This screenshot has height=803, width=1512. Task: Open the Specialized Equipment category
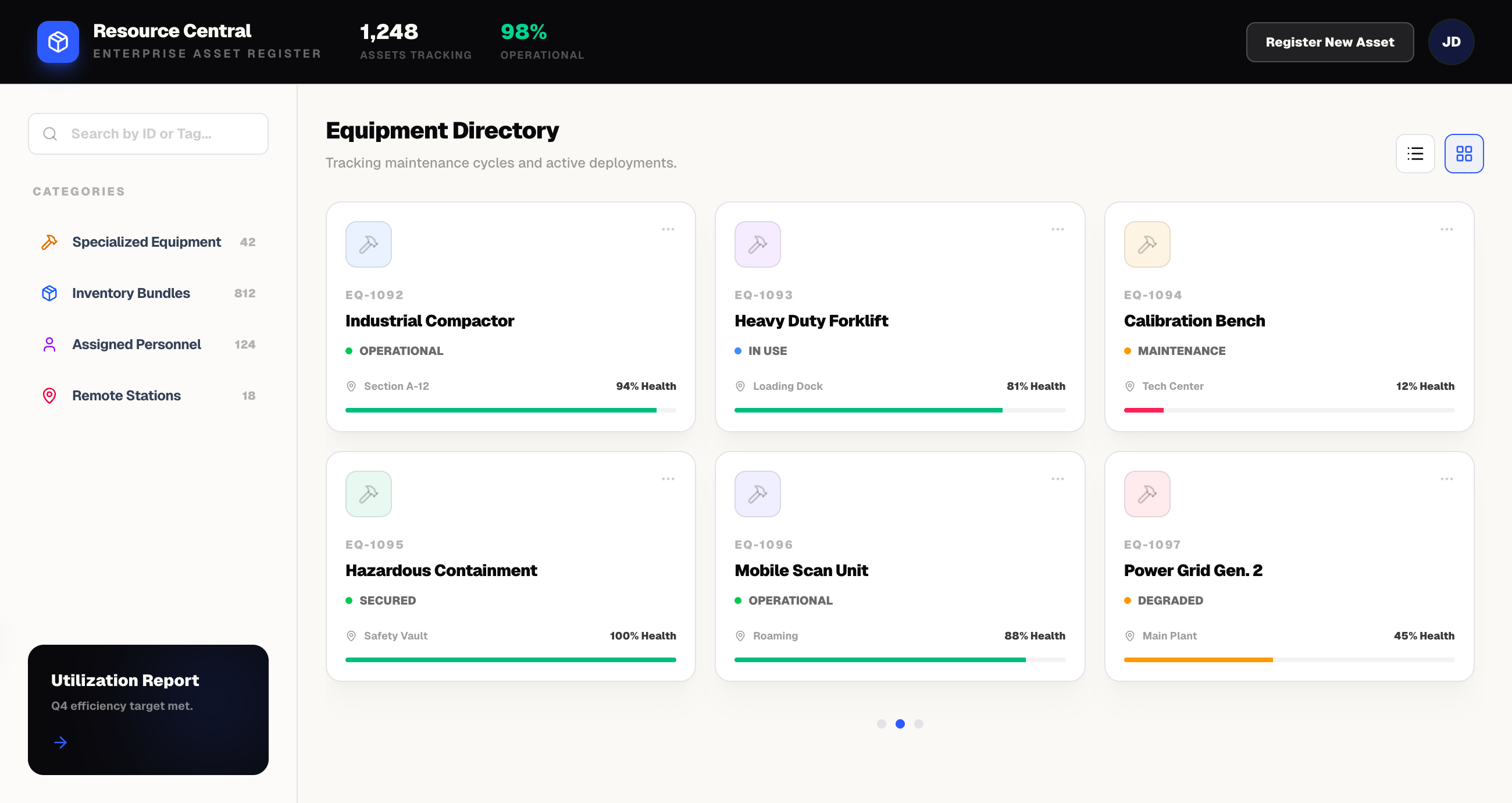pyautogui.click(x=146, y=242)
